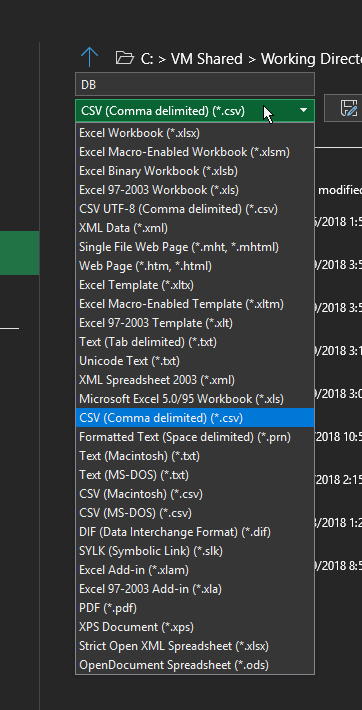The image size is (362, 710).
Task: Select Text (Tab delimited) (*.txt)
Action: click(195, 342)
